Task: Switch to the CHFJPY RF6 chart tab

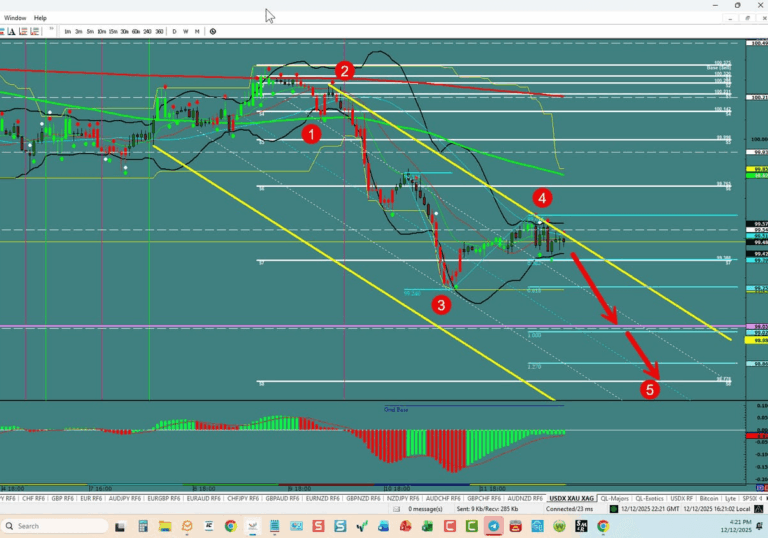Action: pyautogui.click(x=243, y=498)
